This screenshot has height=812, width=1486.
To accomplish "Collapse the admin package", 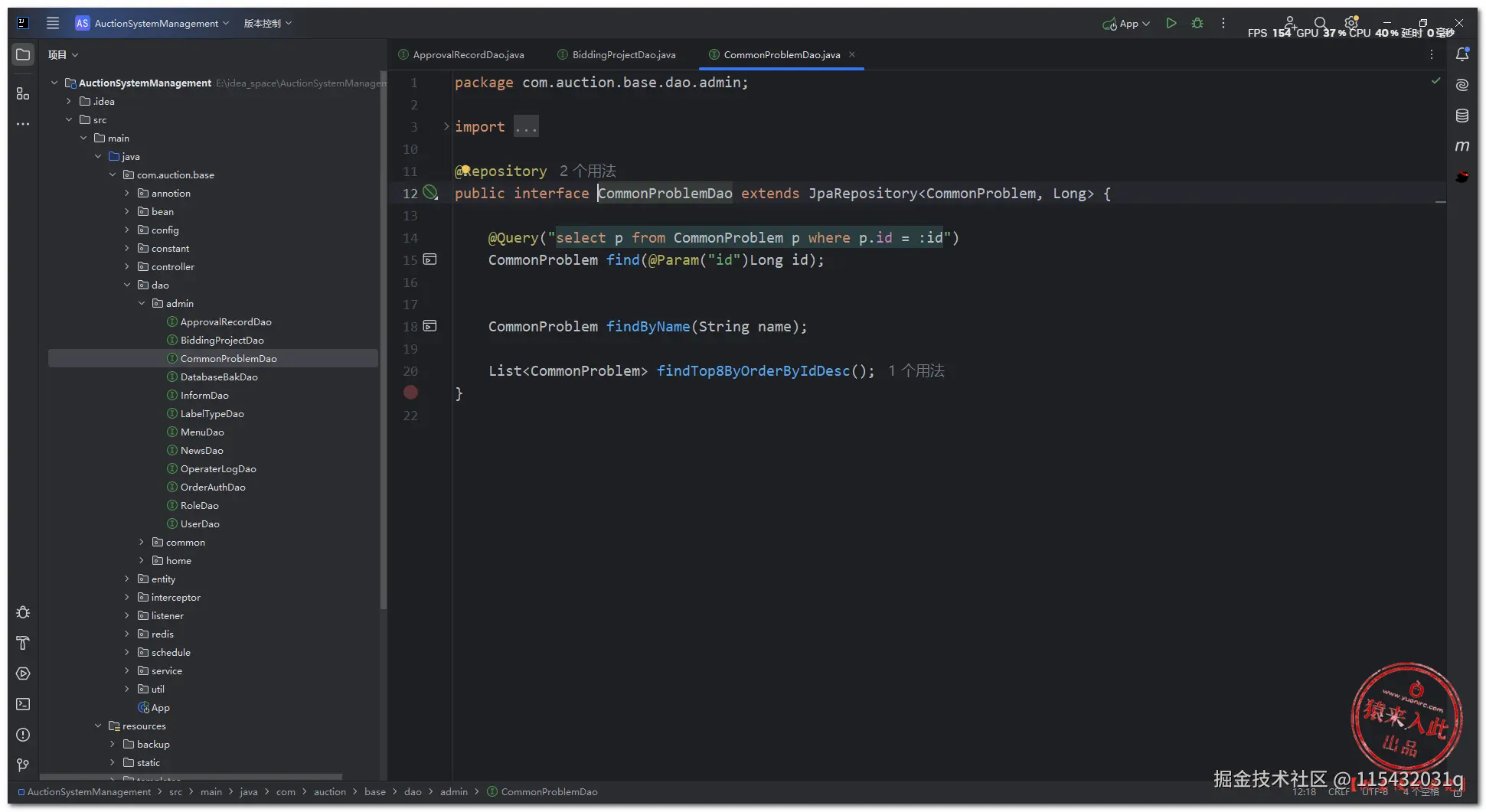I will tap(142, 303).
